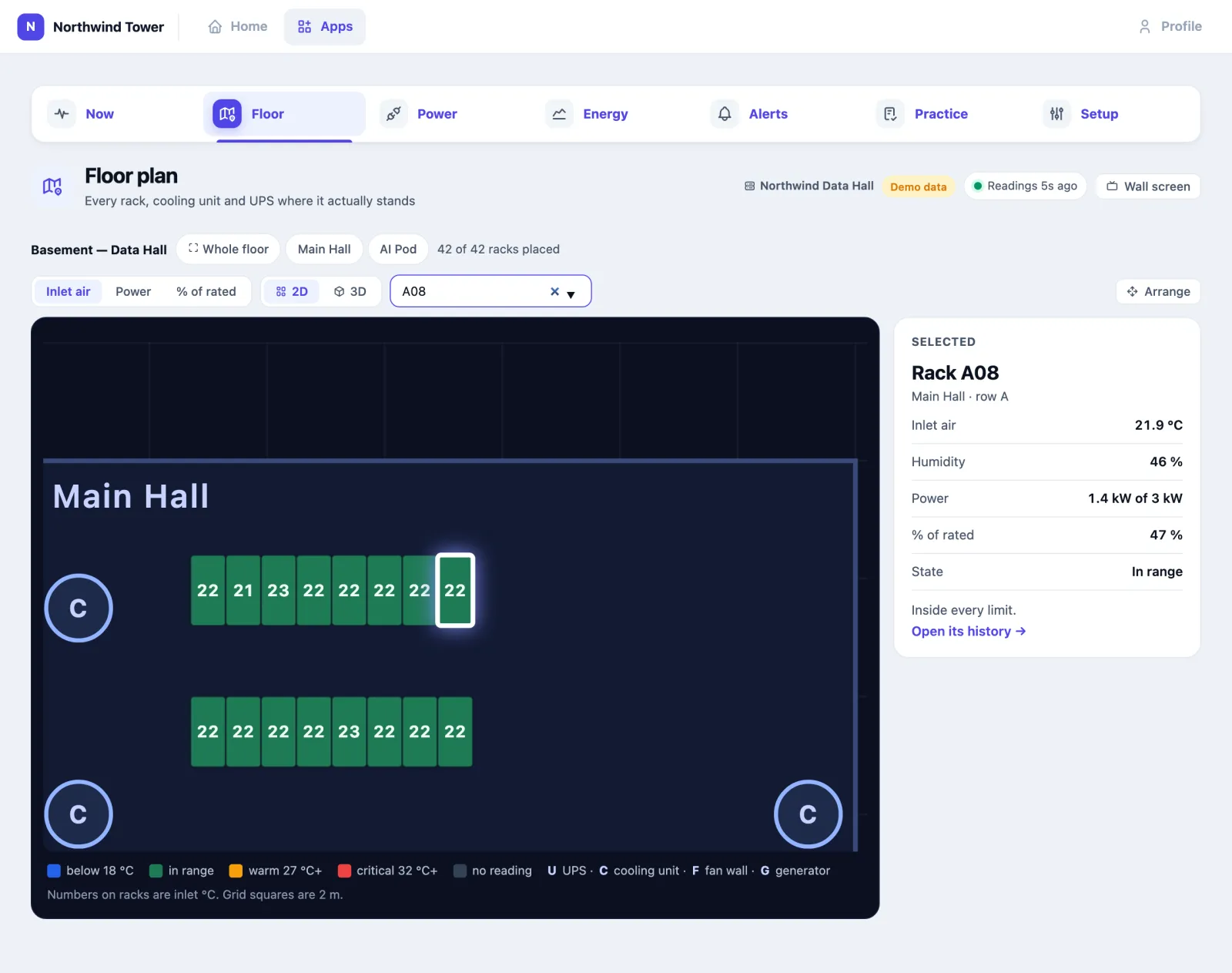
Task: Click the red critical 32 °C+ legend swatch
Action: (x=344, y=871)
